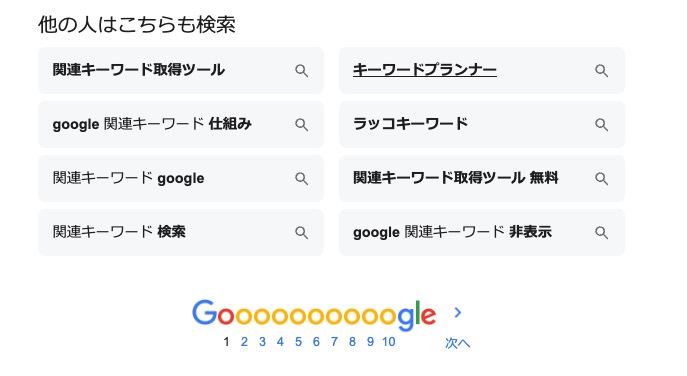
Task: Go to results page 3
Action: pos(262,342)
